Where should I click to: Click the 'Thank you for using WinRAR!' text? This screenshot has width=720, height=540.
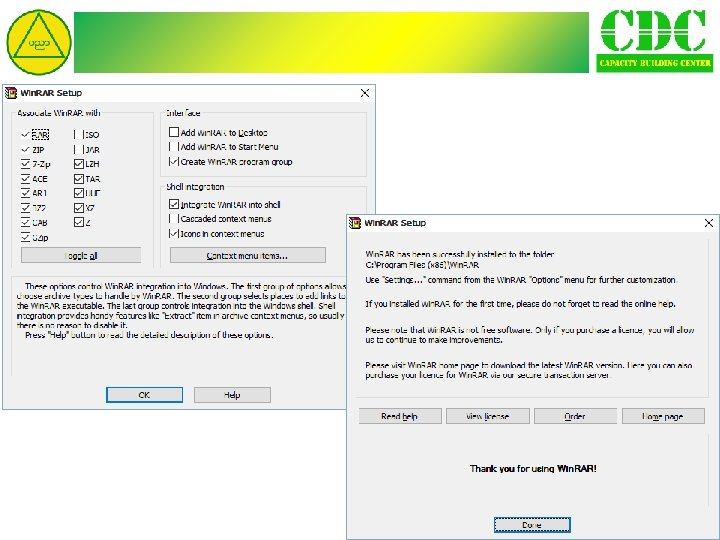[x=533, y=468]
